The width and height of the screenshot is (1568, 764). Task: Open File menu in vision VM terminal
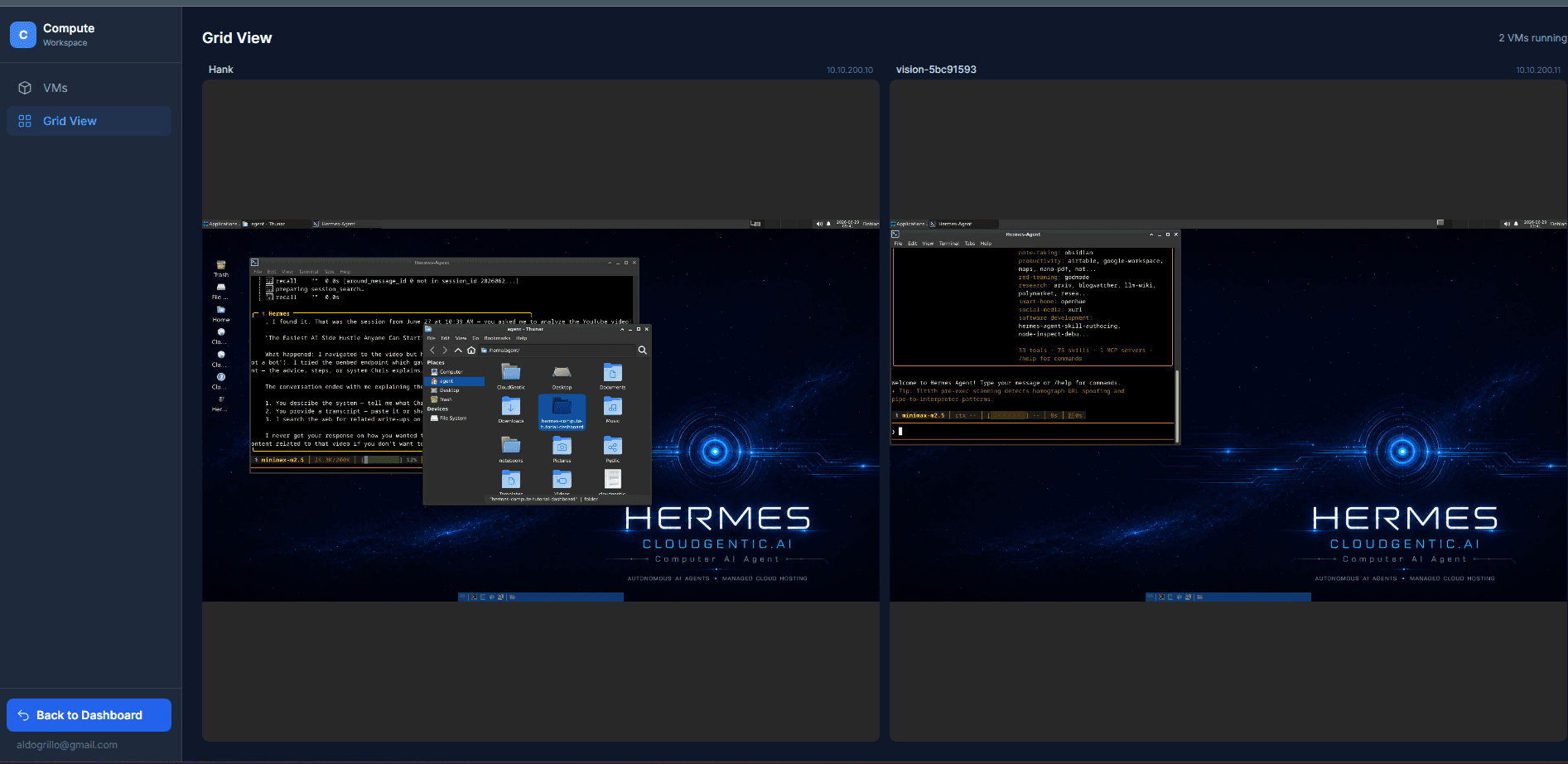[898, 244]
